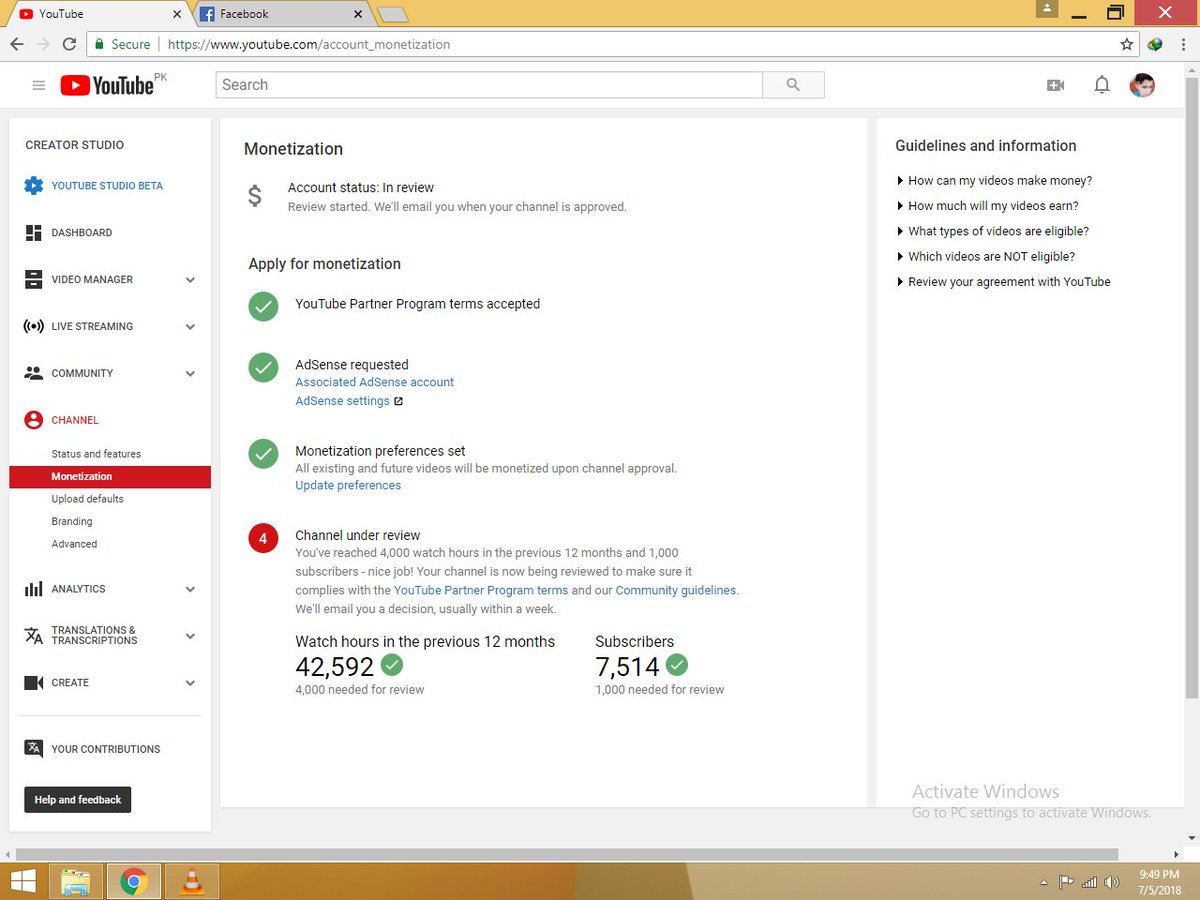
Task: Open a new browser tab
Action: click(393, 14)
